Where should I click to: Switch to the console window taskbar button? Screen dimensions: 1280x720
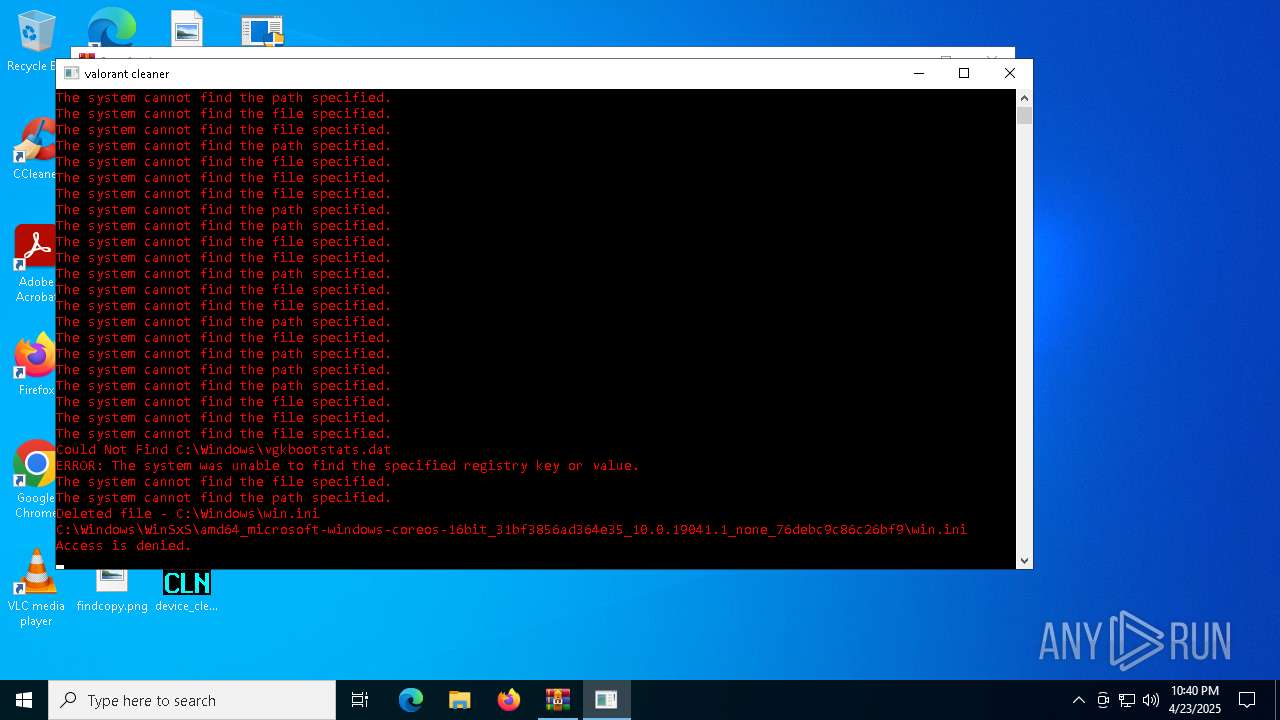[606, 700]
